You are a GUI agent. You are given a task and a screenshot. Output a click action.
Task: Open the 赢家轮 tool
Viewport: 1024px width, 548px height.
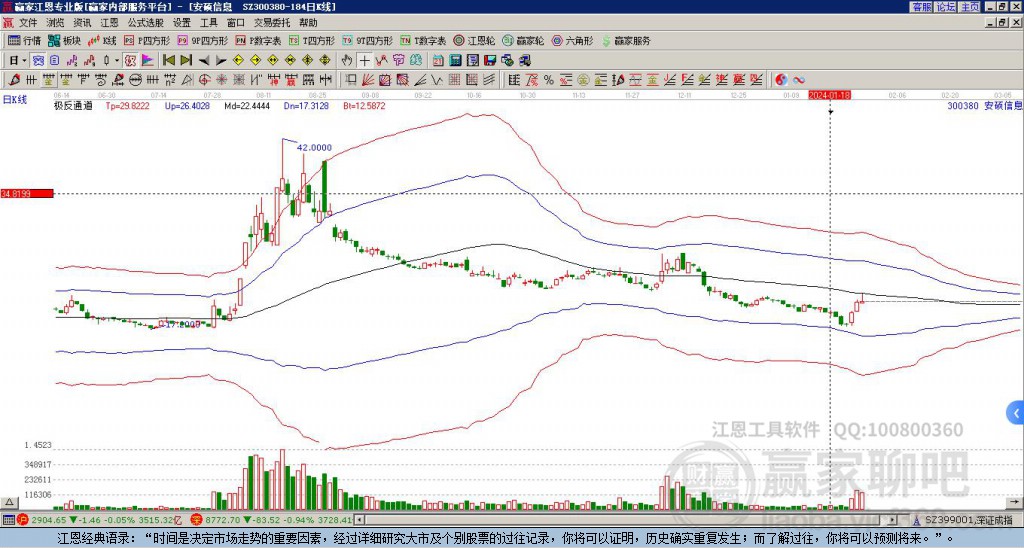point(524,40)
